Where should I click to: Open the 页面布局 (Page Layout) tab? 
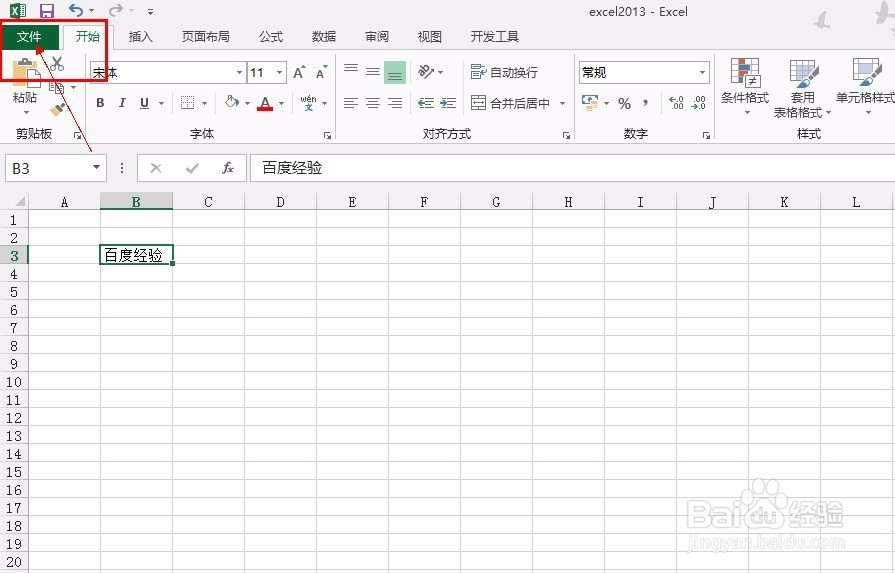point(205,37)
